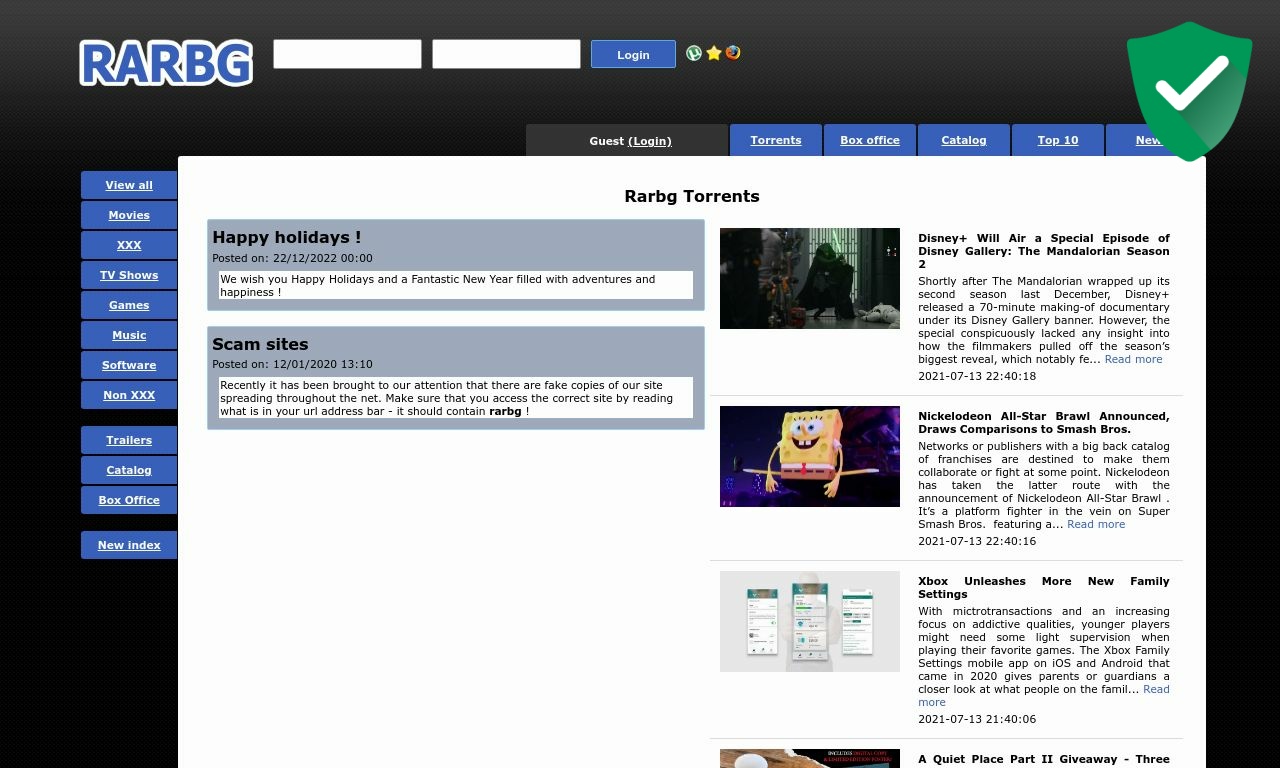Click the RARBG logo
Viewport: 1280px width, 768px height.
click(166, 63)
